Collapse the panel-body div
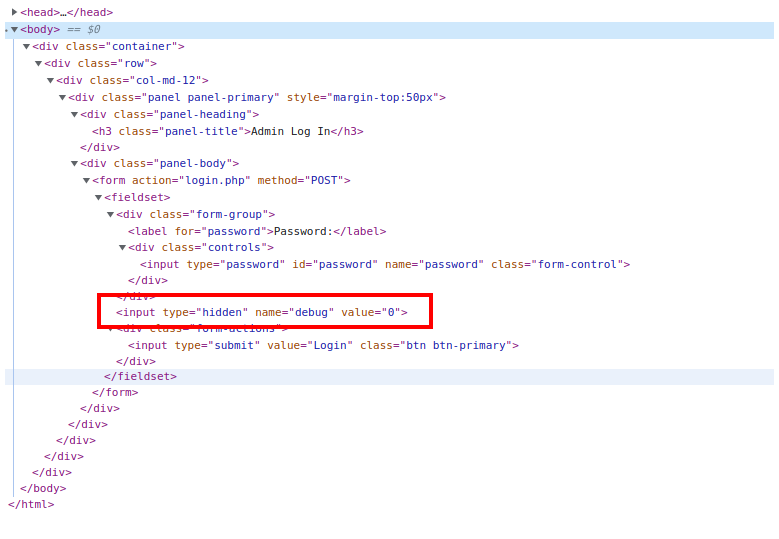Screen dimensions: 779x539 pyautogui.click(x=74, y=163)
